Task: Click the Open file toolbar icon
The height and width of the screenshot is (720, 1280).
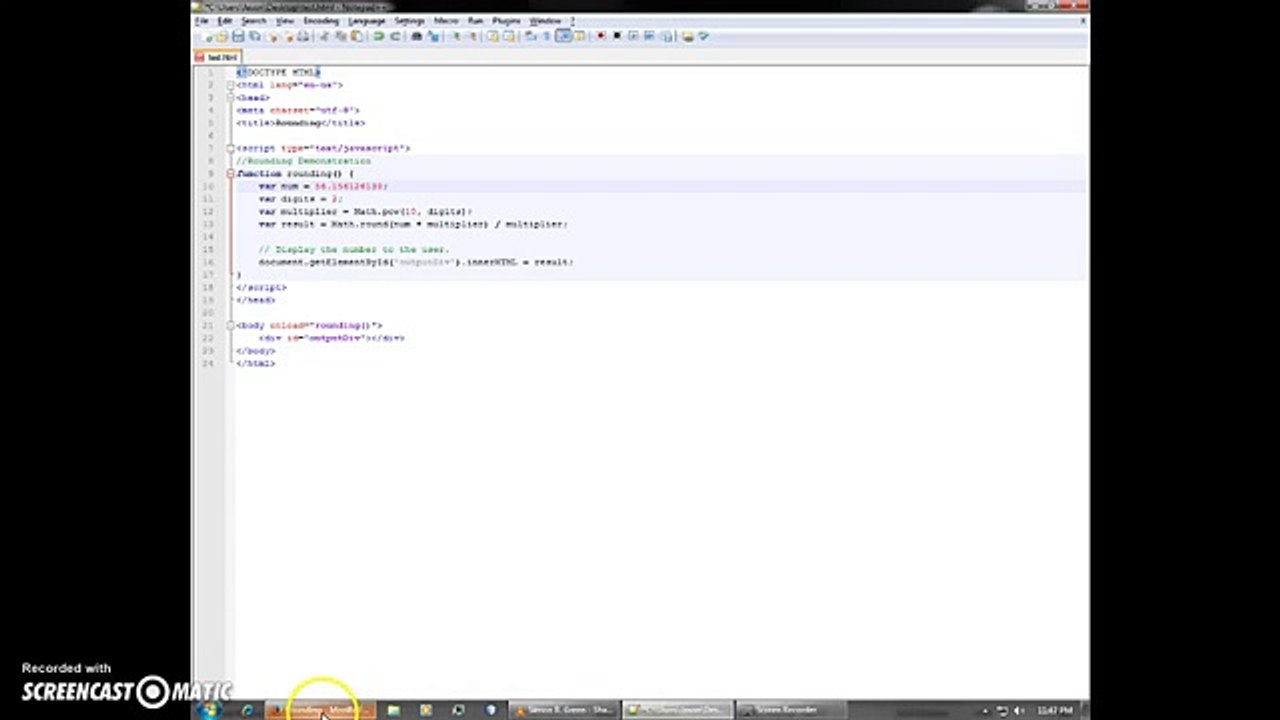Action: [222, 36]
